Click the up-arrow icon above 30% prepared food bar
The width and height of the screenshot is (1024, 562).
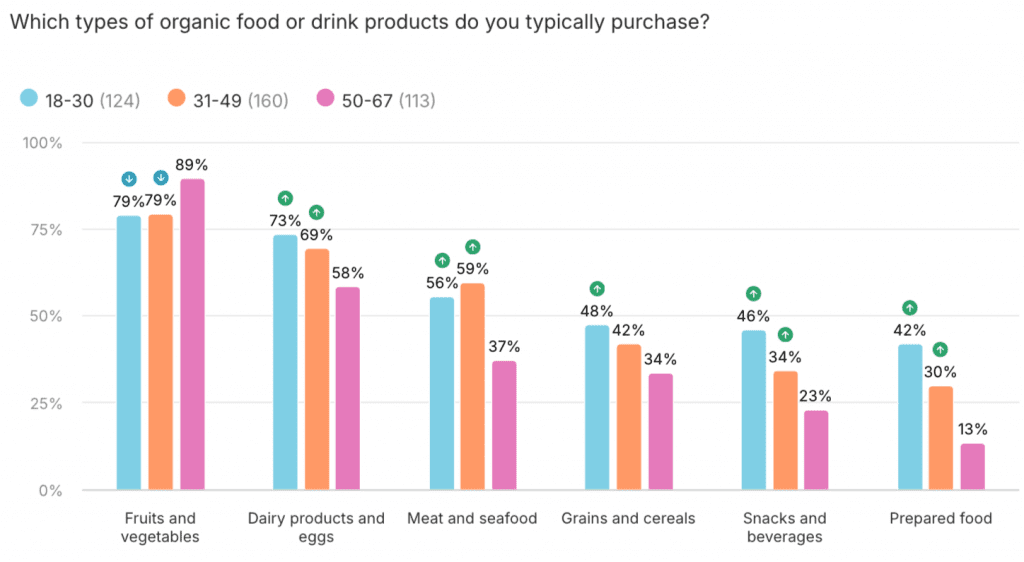(941, 350)
